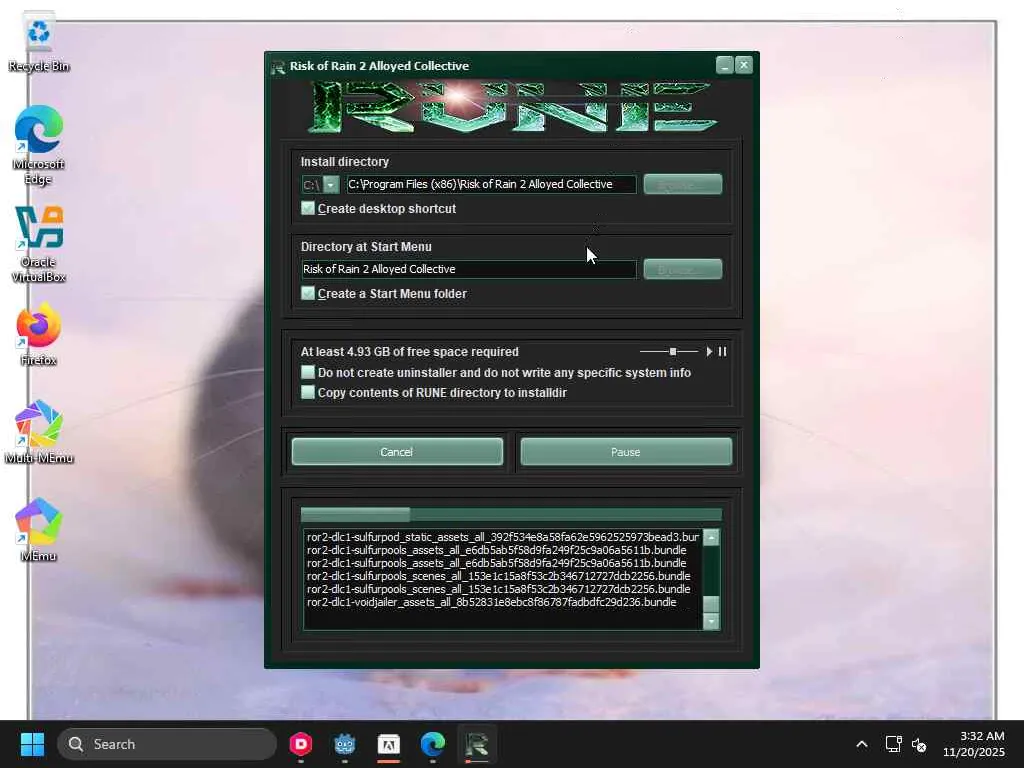Viewport: 1024px width, 768px height.
Task: Open the clock and date flyout
Action: [x=973, y=744]
